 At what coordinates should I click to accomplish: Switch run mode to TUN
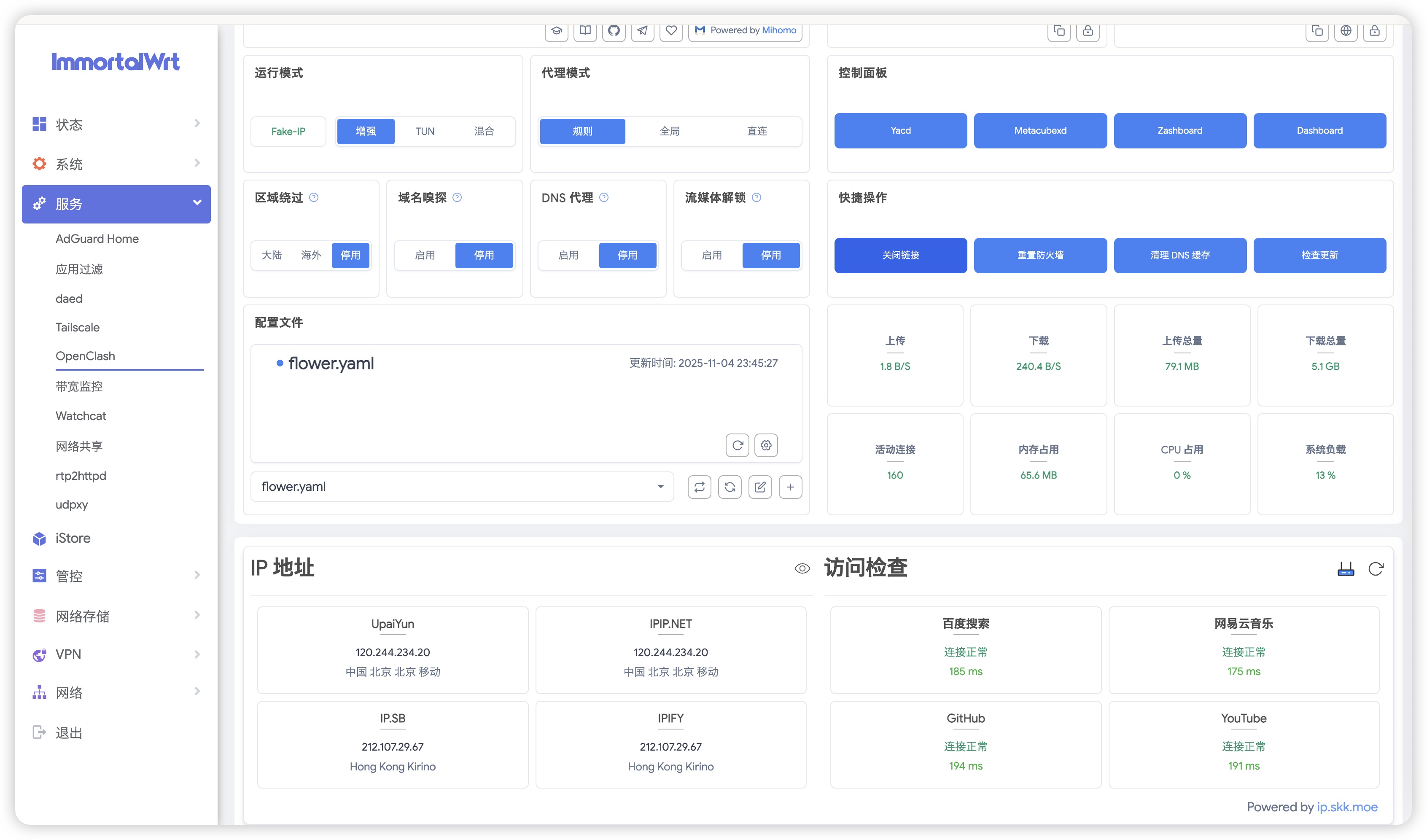coord(425,132)
